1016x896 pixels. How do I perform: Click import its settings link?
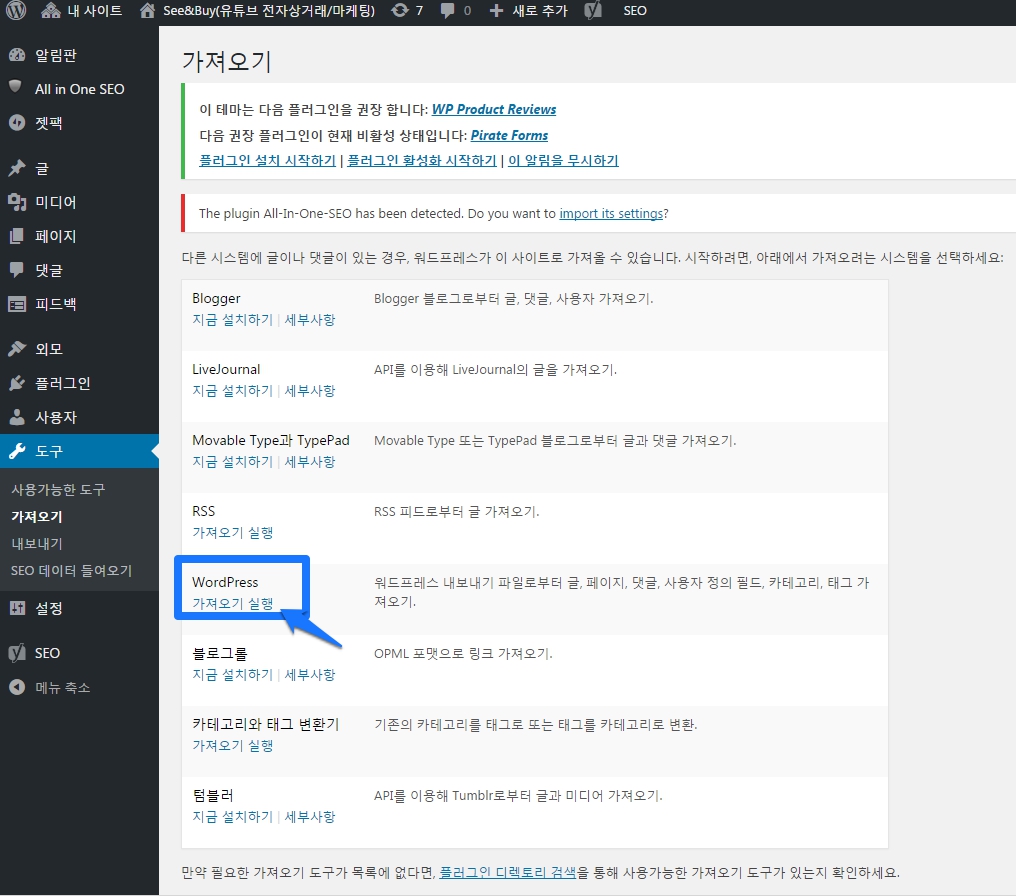click(610, 213)
